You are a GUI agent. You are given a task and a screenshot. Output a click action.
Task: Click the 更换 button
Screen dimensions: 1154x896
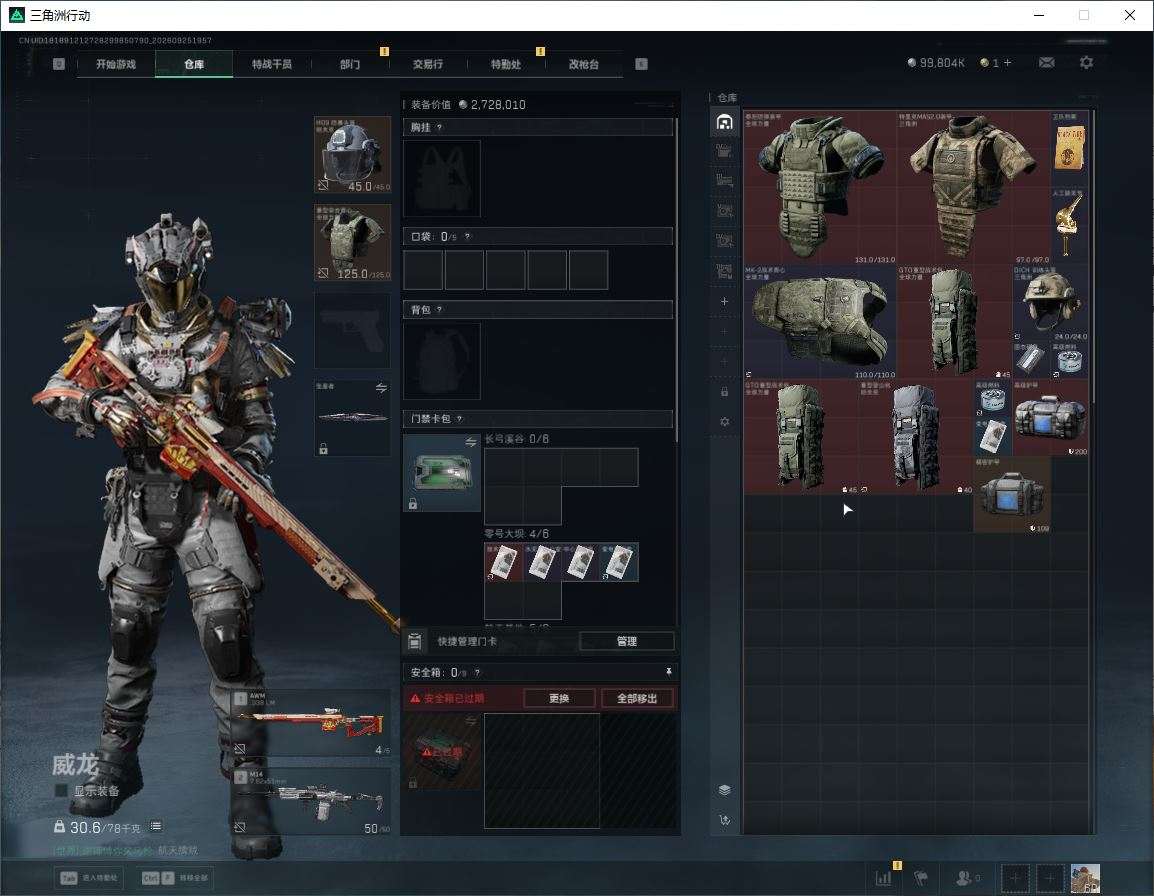pyautogui.click(x=559, y=698)
